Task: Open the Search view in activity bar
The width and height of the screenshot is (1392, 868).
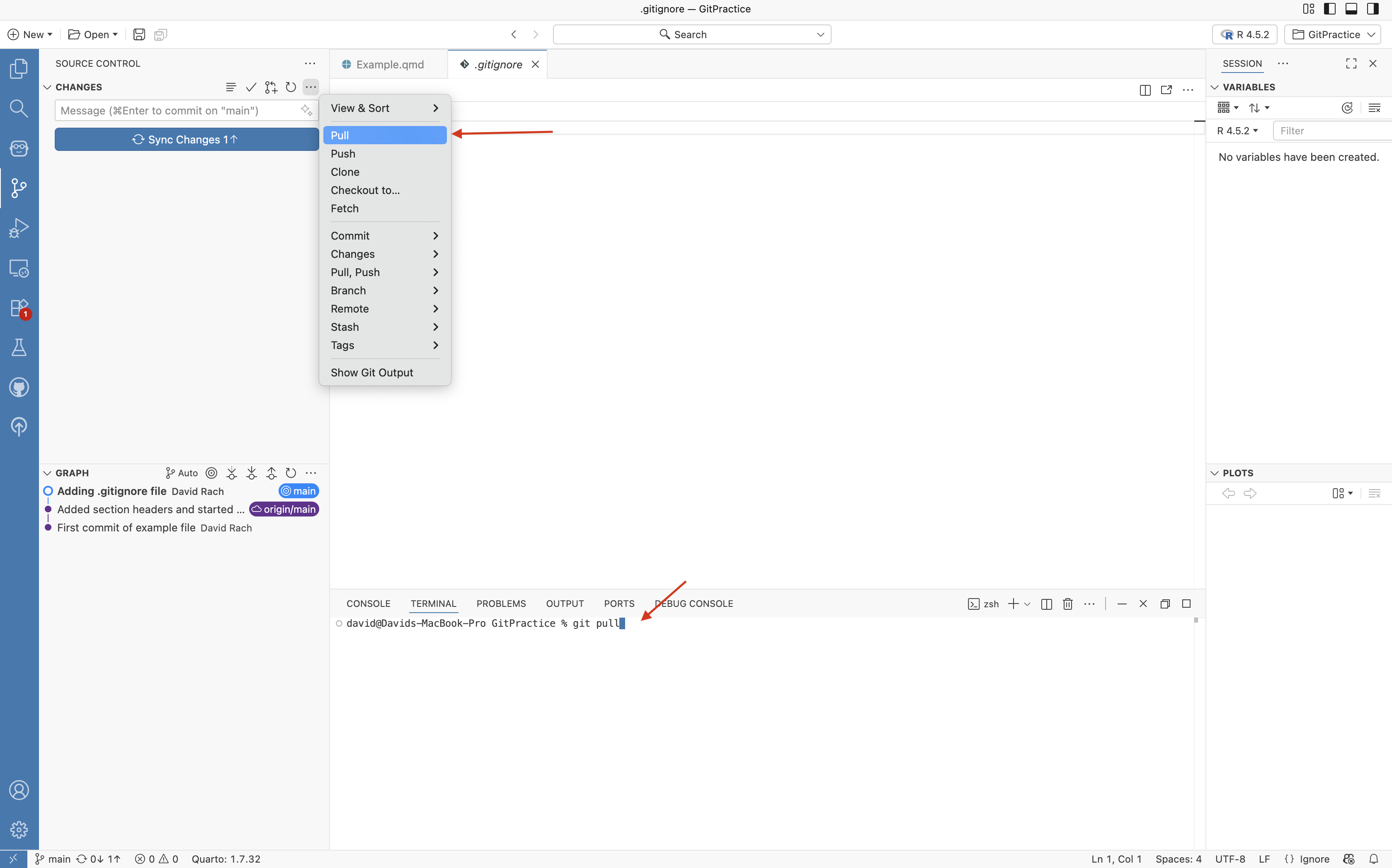Action: pyautogui.click(x=19, y=108)
